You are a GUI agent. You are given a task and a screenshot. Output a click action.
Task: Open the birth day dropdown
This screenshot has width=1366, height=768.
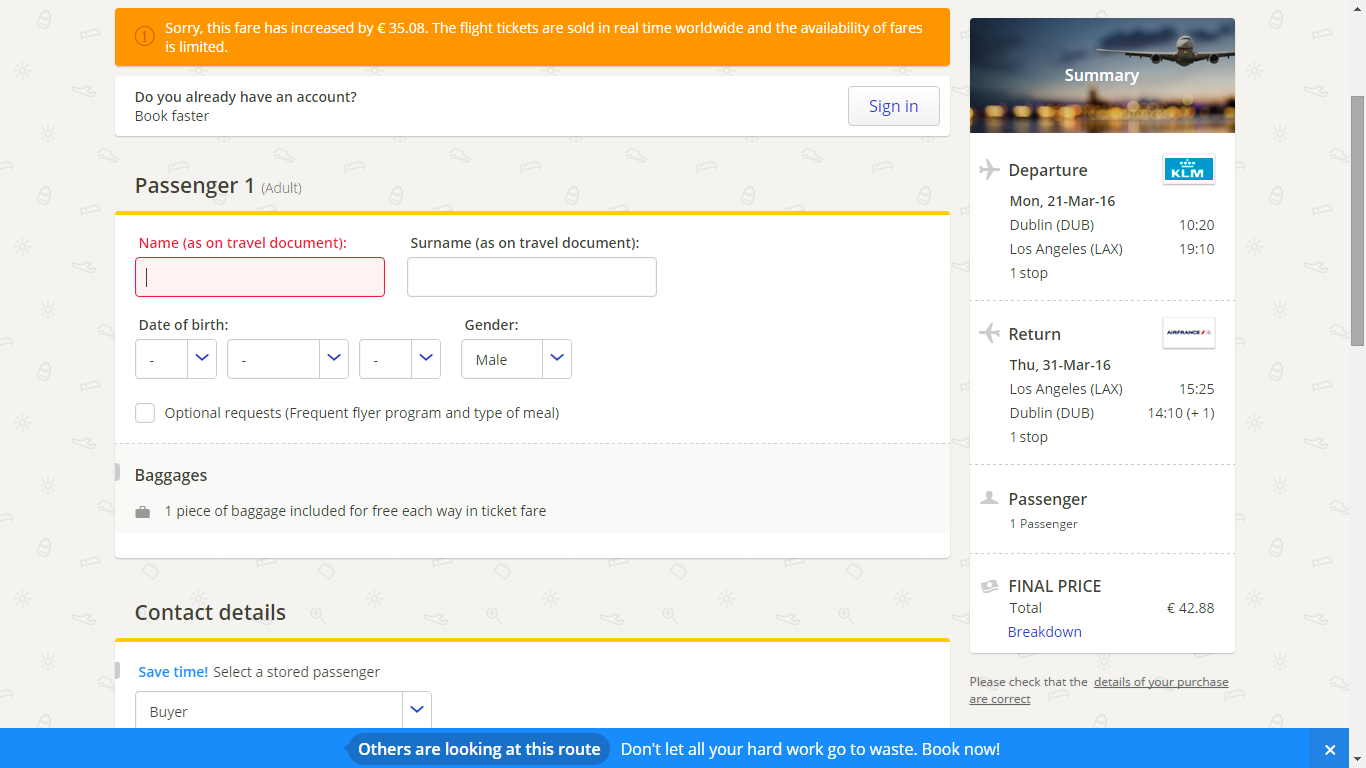[176, 359]
